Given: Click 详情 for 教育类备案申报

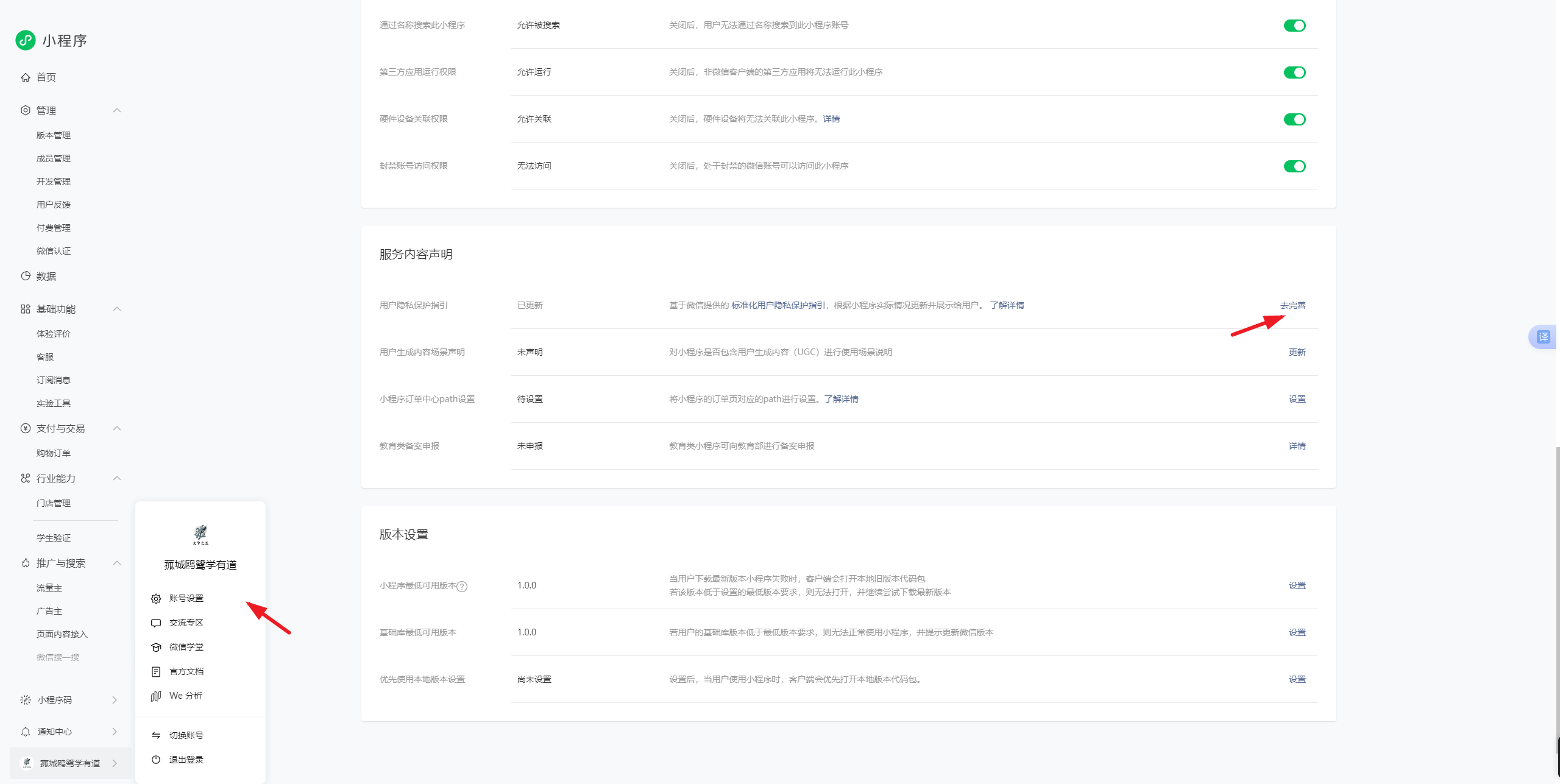Looking at the screenshot, I should (x=1297, y=446).
